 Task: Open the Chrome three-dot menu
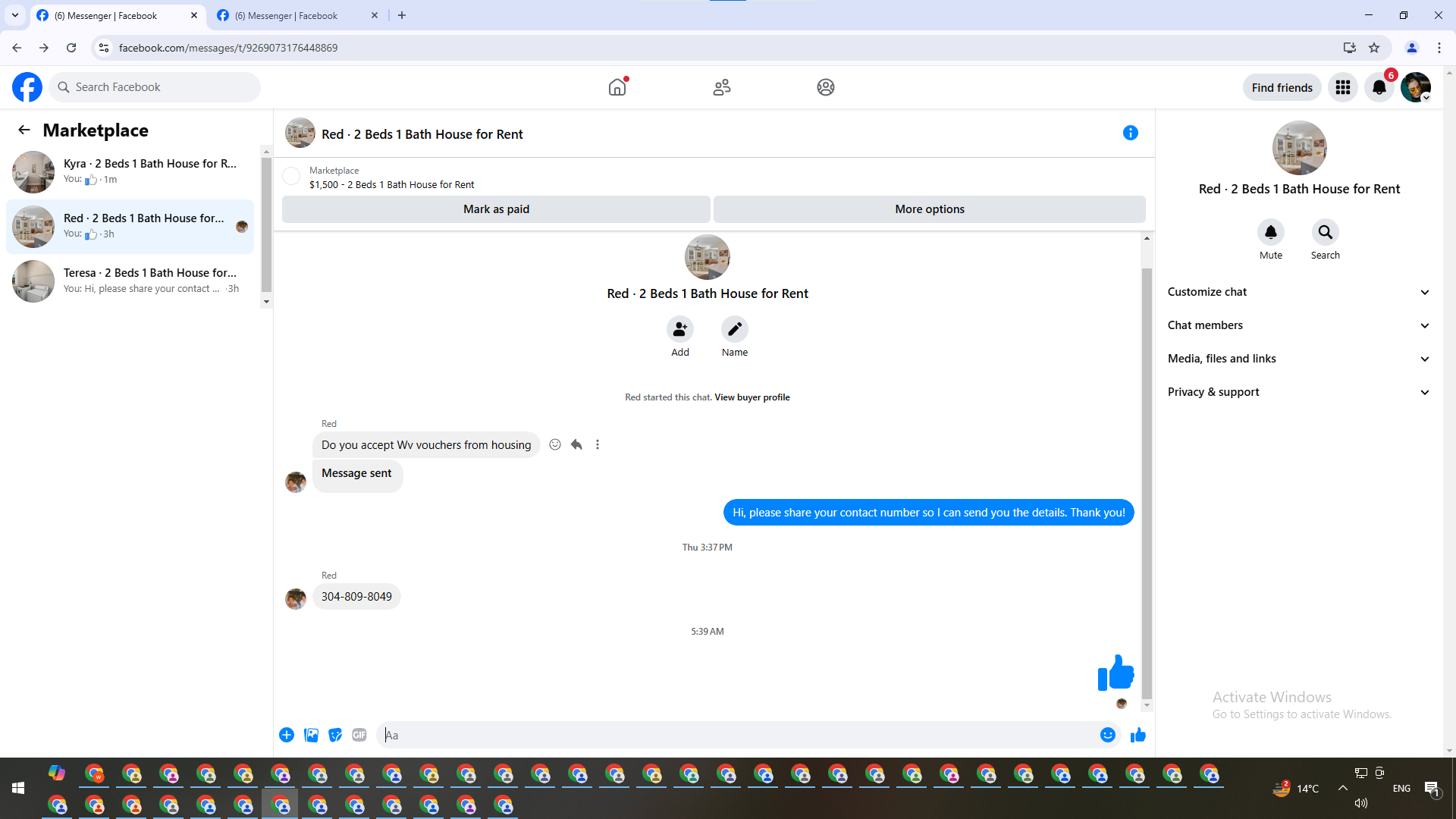1439,48
